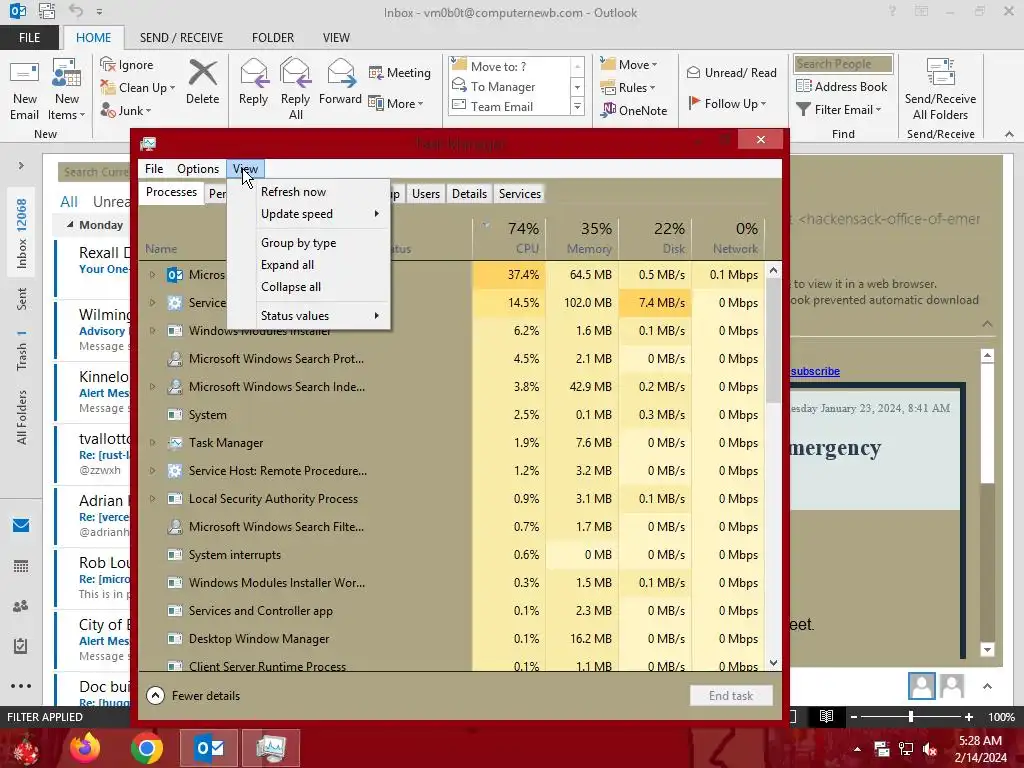Click the Reading view icon in status bar
Viewport: 1024px width, 768px height.
(826, 716)
